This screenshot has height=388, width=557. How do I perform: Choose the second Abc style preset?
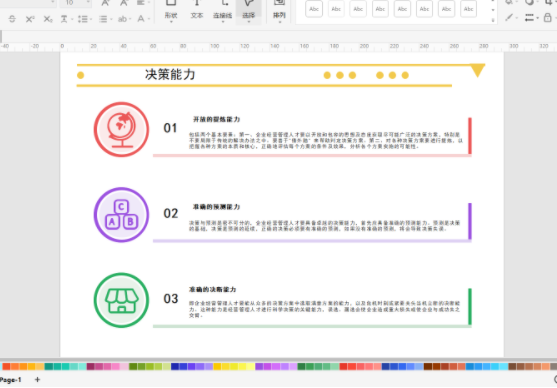(336, 9)
